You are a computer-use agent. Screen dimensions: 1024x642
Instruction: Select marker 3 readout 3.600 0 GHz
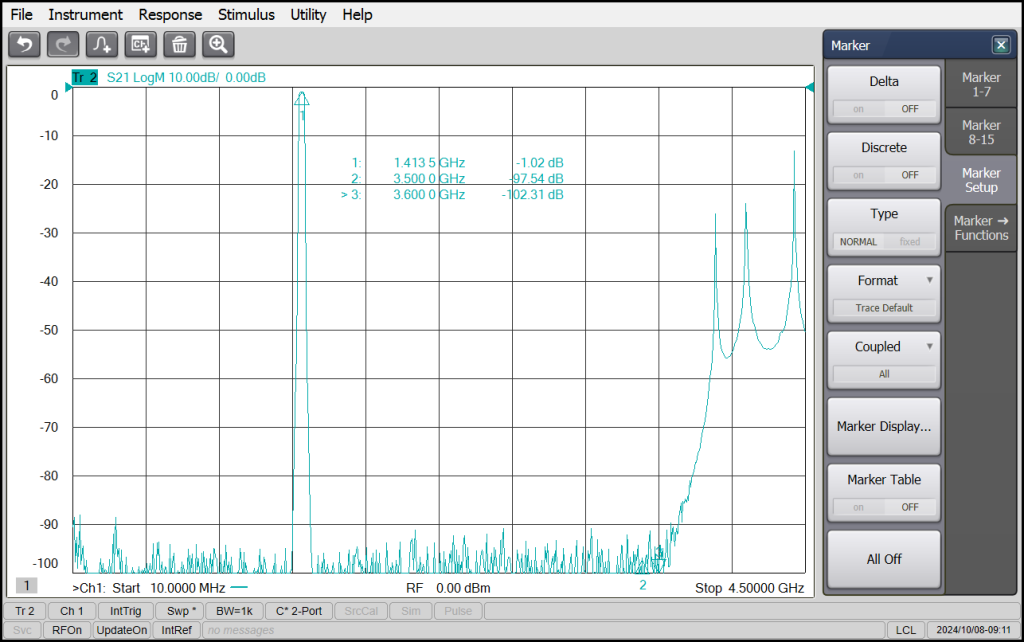click(x=429, y=195)
